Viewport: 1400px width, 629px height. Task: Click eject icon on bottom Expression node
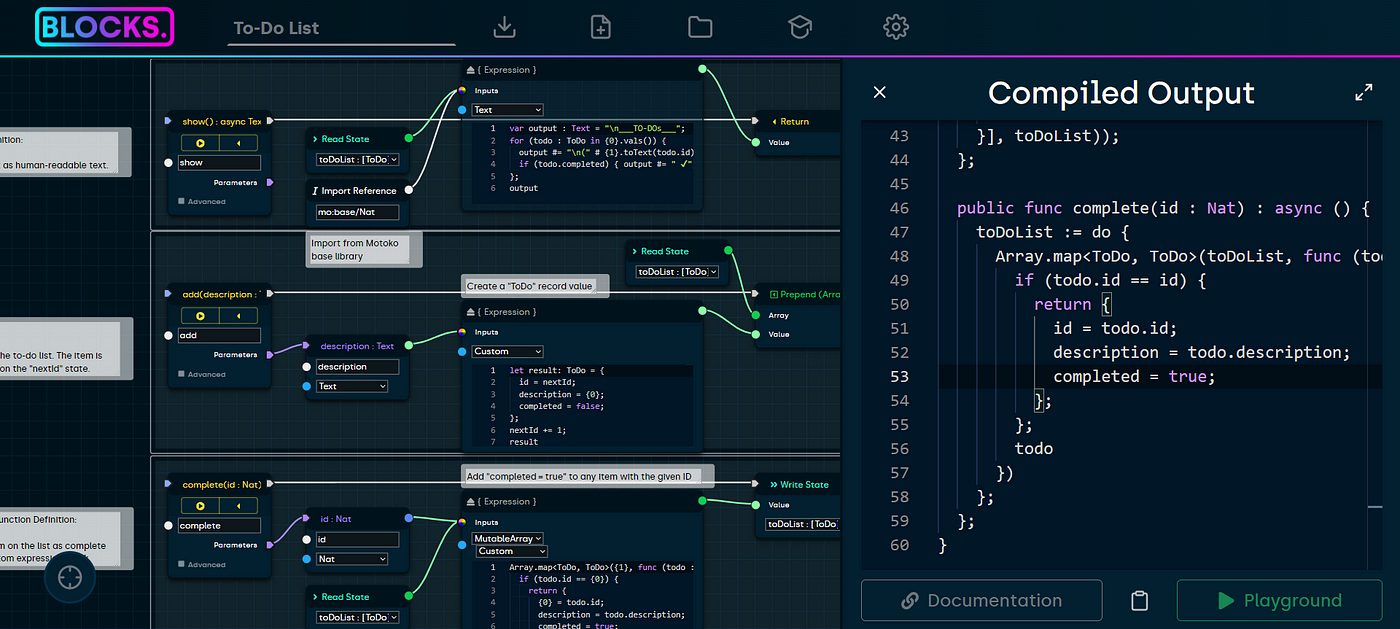pyautogui.click(x=471, y=502)
